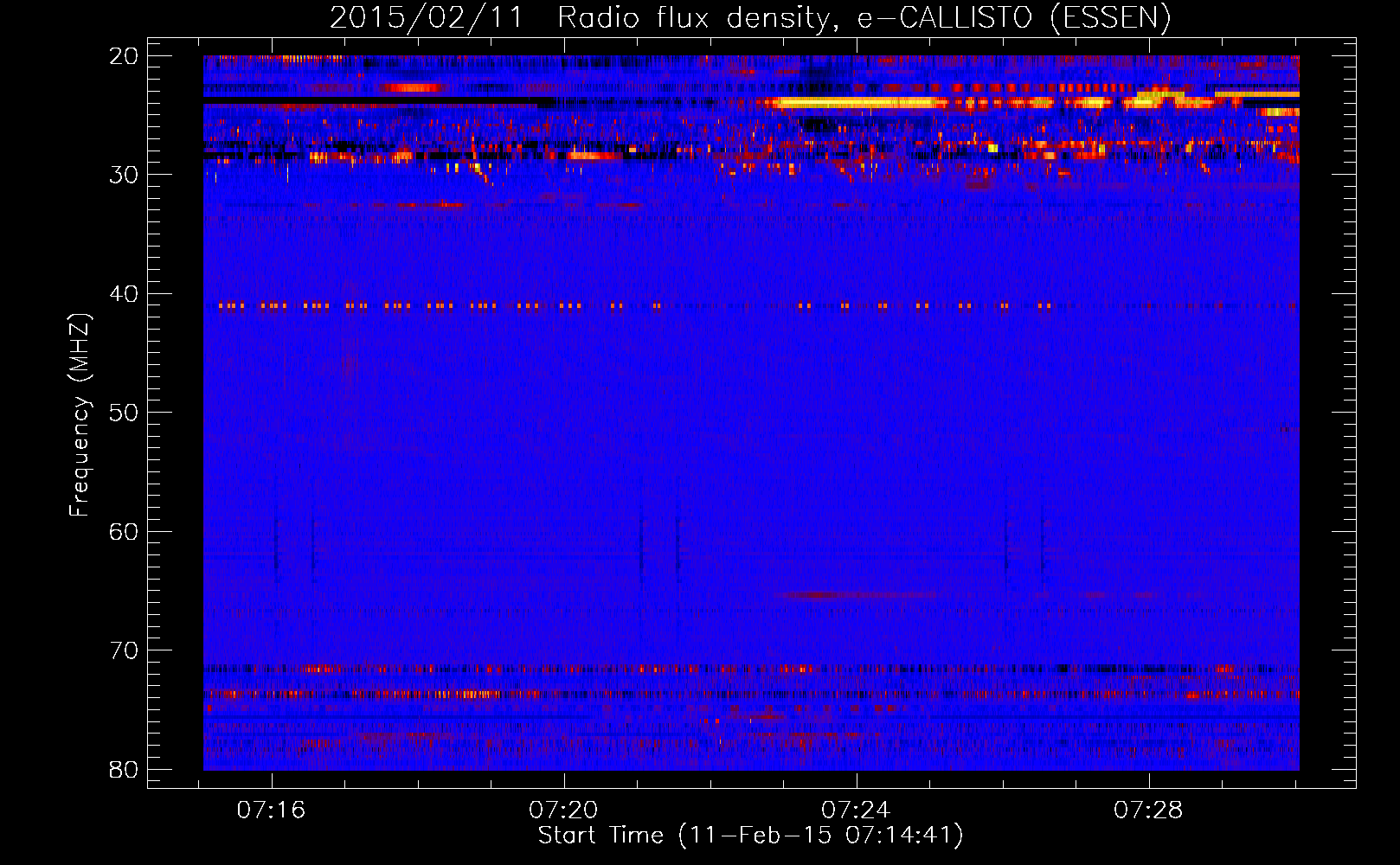This screenshot has height=865, width=1400.
Task: Click the 30 frequency tick label
Action: tap(124, 175)
